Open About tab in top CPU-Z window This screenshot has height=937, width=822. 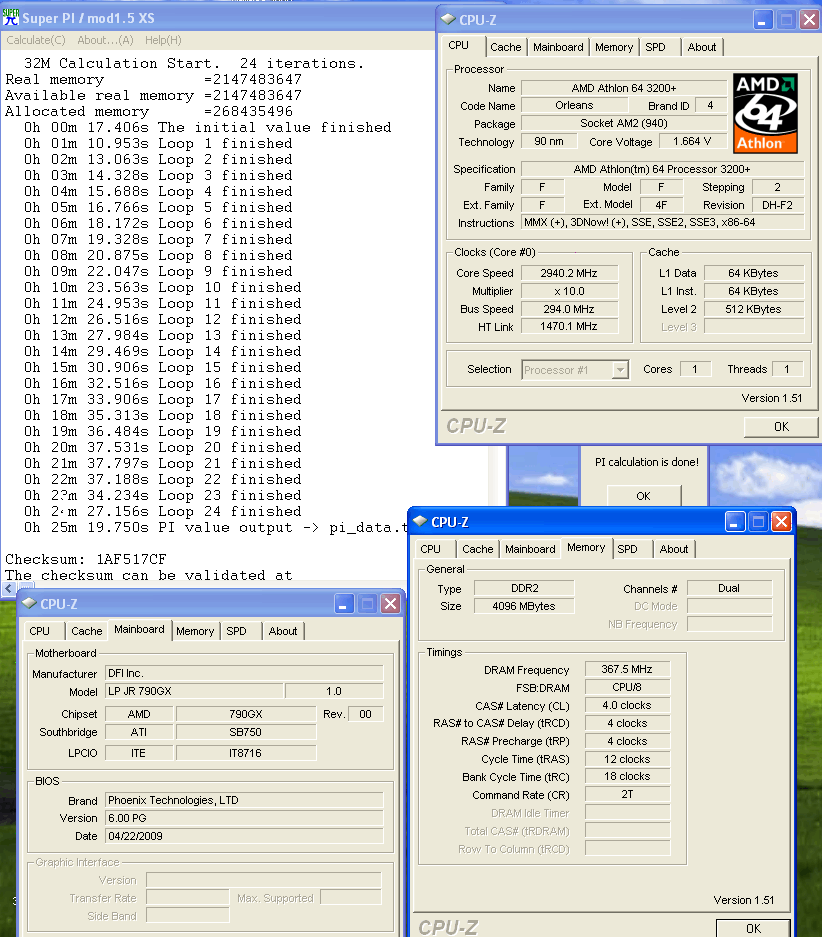pyautogui.click(x=701, y=47)
